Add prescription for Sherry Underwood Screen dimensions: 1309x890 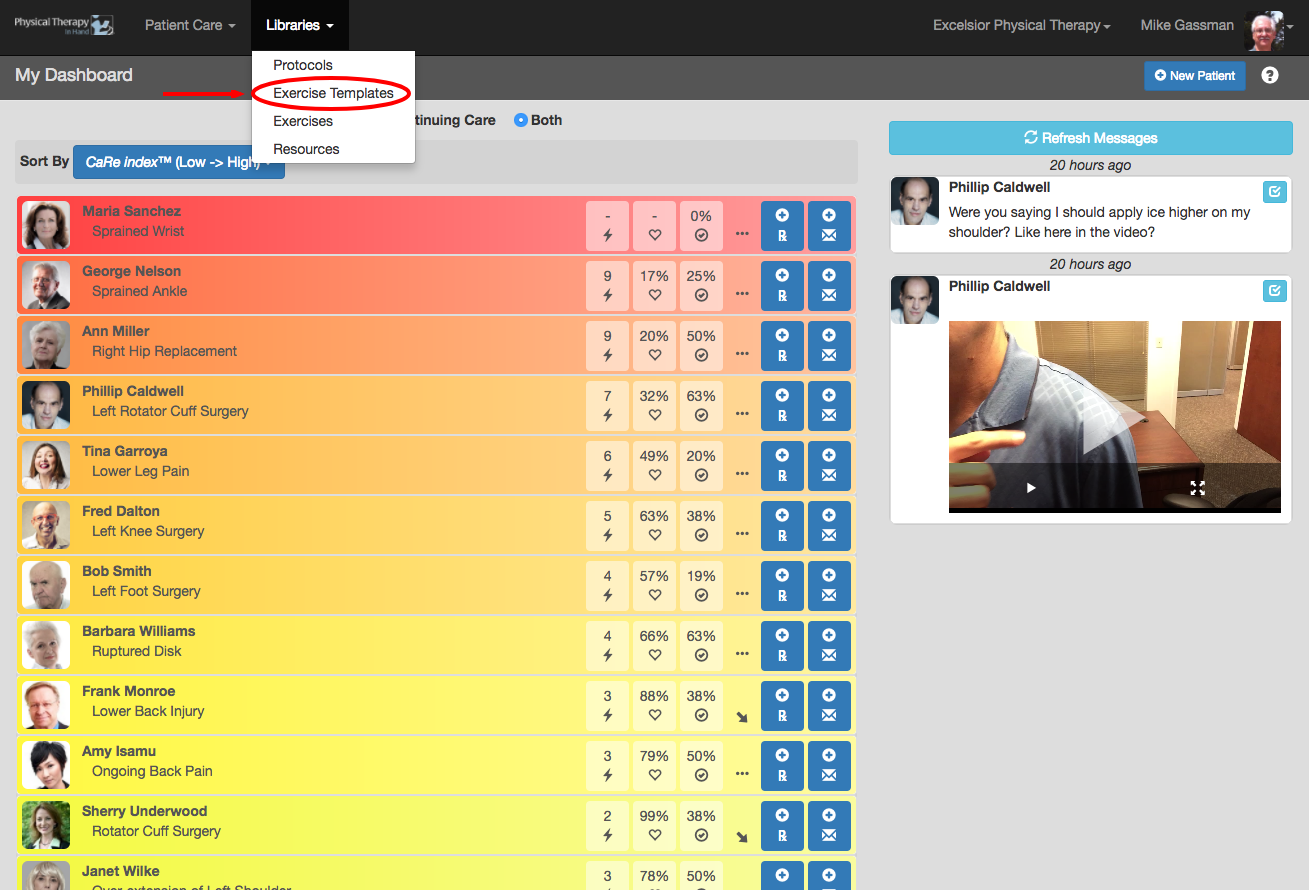782,825
